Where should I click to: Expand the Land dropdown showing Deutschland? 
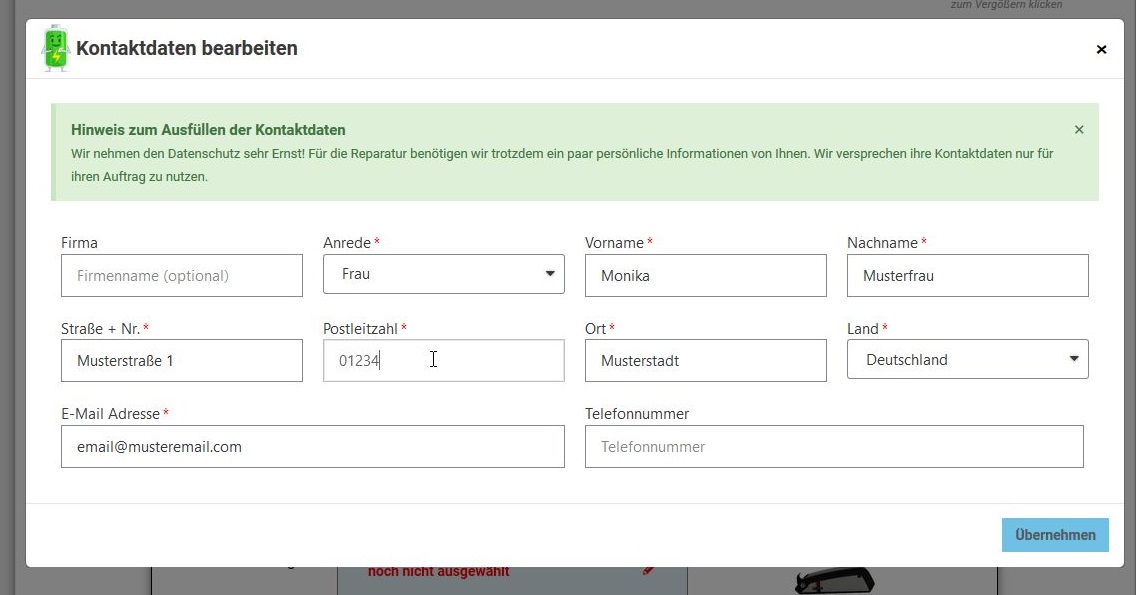(967, 360)
